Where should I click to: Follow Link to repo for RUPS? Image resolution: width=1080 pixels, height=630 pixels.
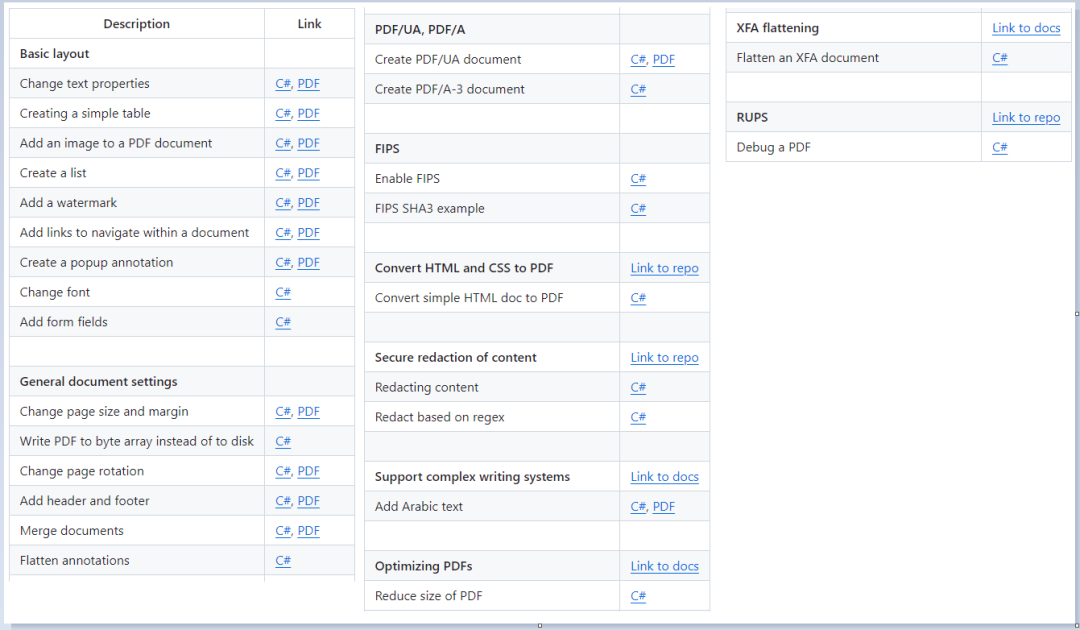(1026, 117)
